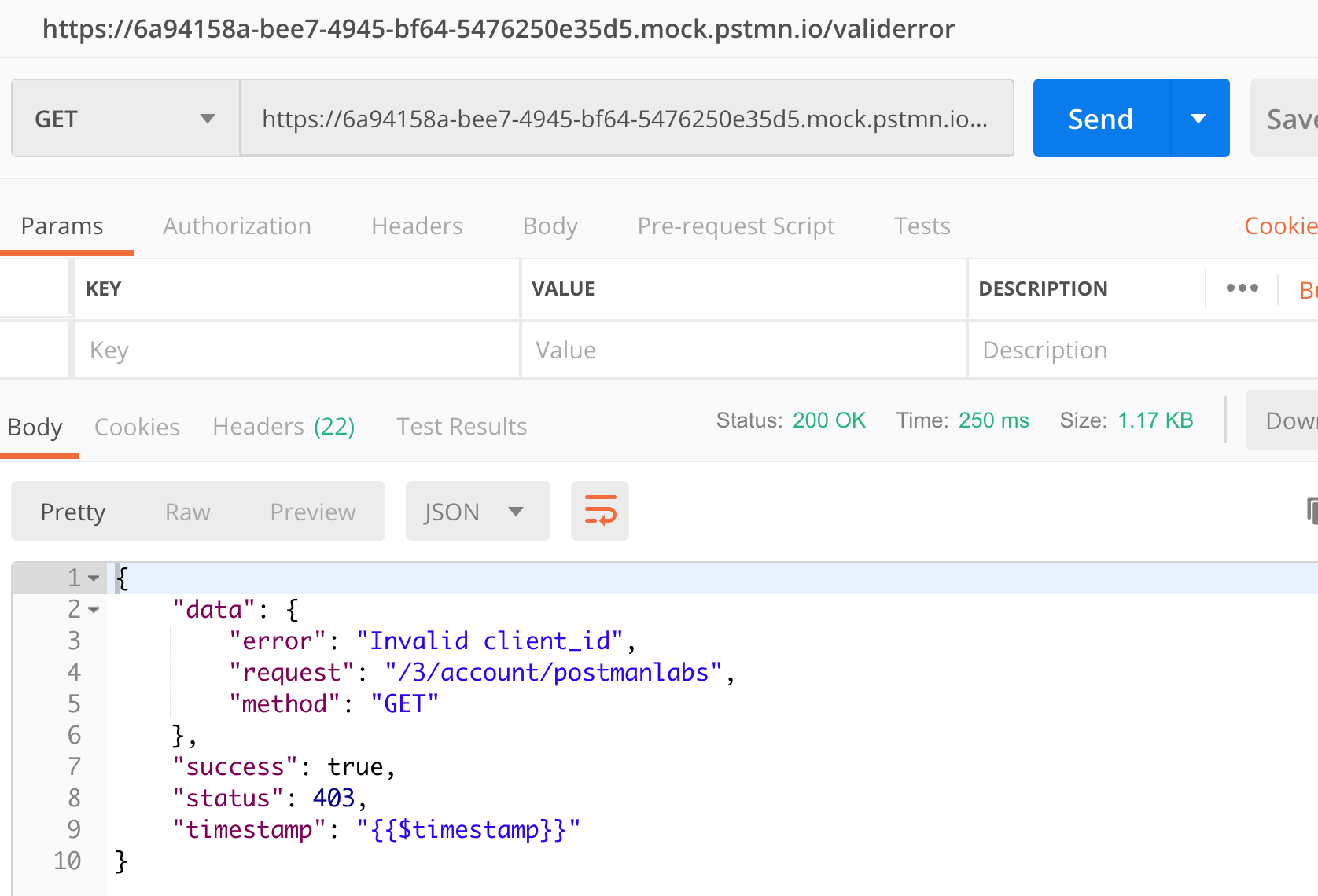Click the VALUE column header
The height and width of the screenshot is (896, 1318).
563,288
